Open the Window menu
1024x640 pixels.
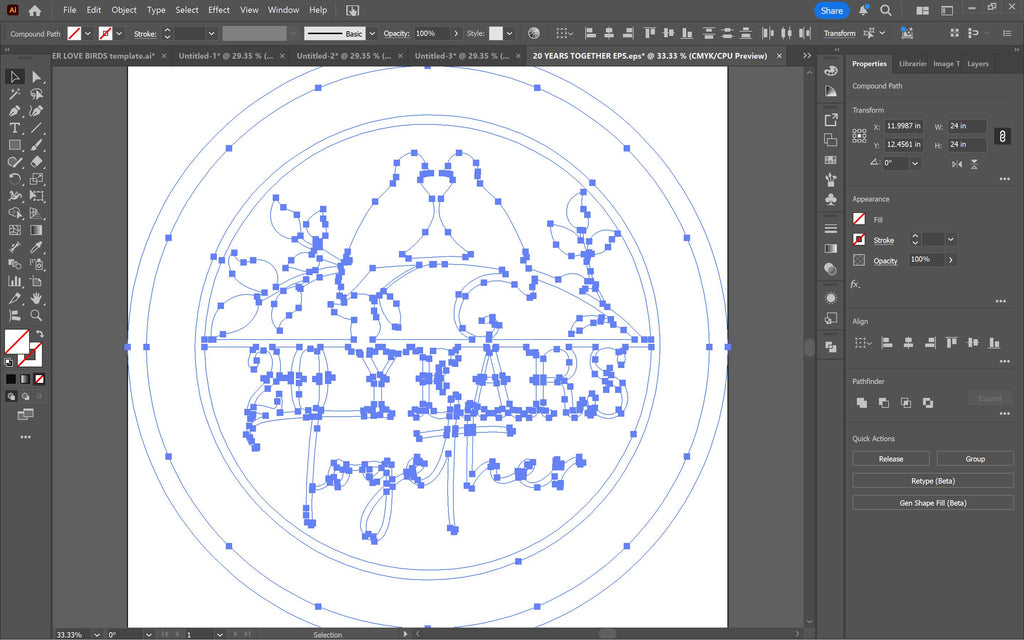coord(283,10)
